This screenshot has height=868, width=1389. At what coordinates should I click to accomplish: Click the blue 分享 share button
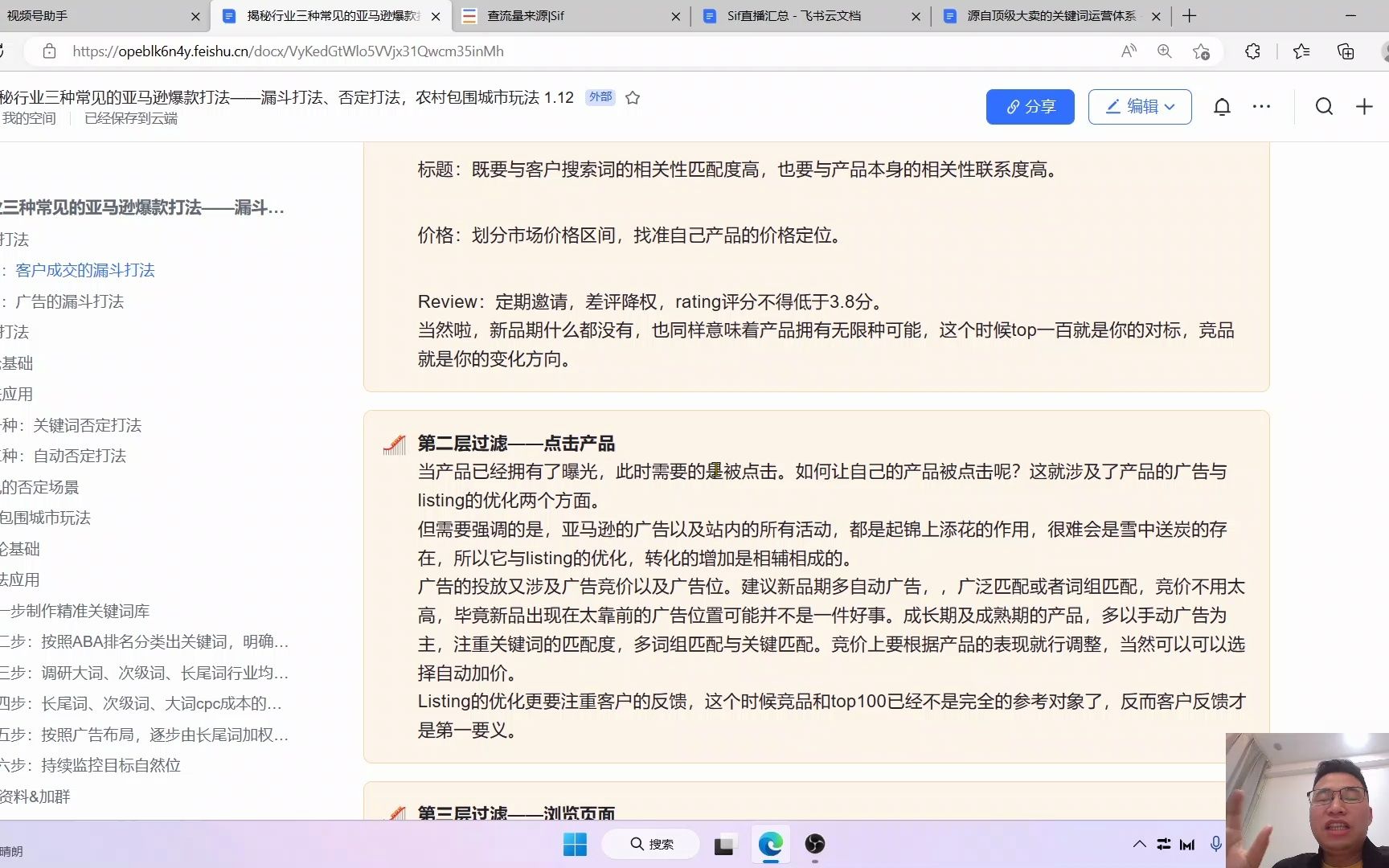[1030, 107]
